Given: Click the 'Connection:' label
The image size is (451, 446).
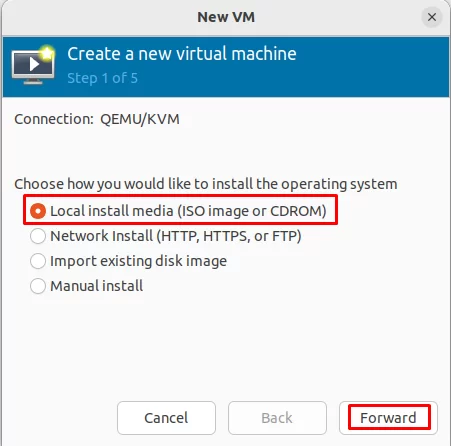Looking at the screenshot, I should [x=54, y=119].
